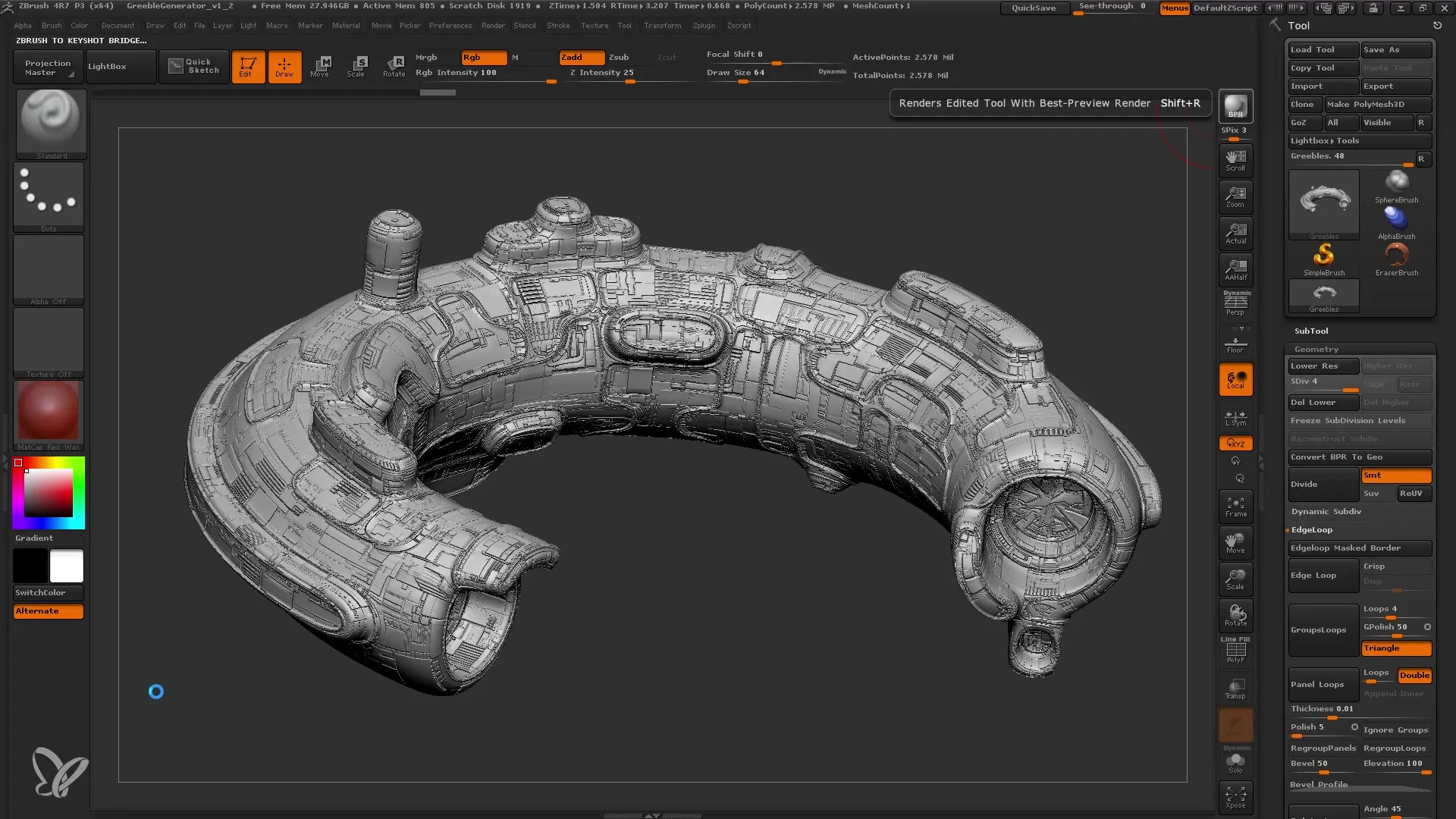
Task: Click the red color swatch in palette
Action: click(x=18, y=462)
